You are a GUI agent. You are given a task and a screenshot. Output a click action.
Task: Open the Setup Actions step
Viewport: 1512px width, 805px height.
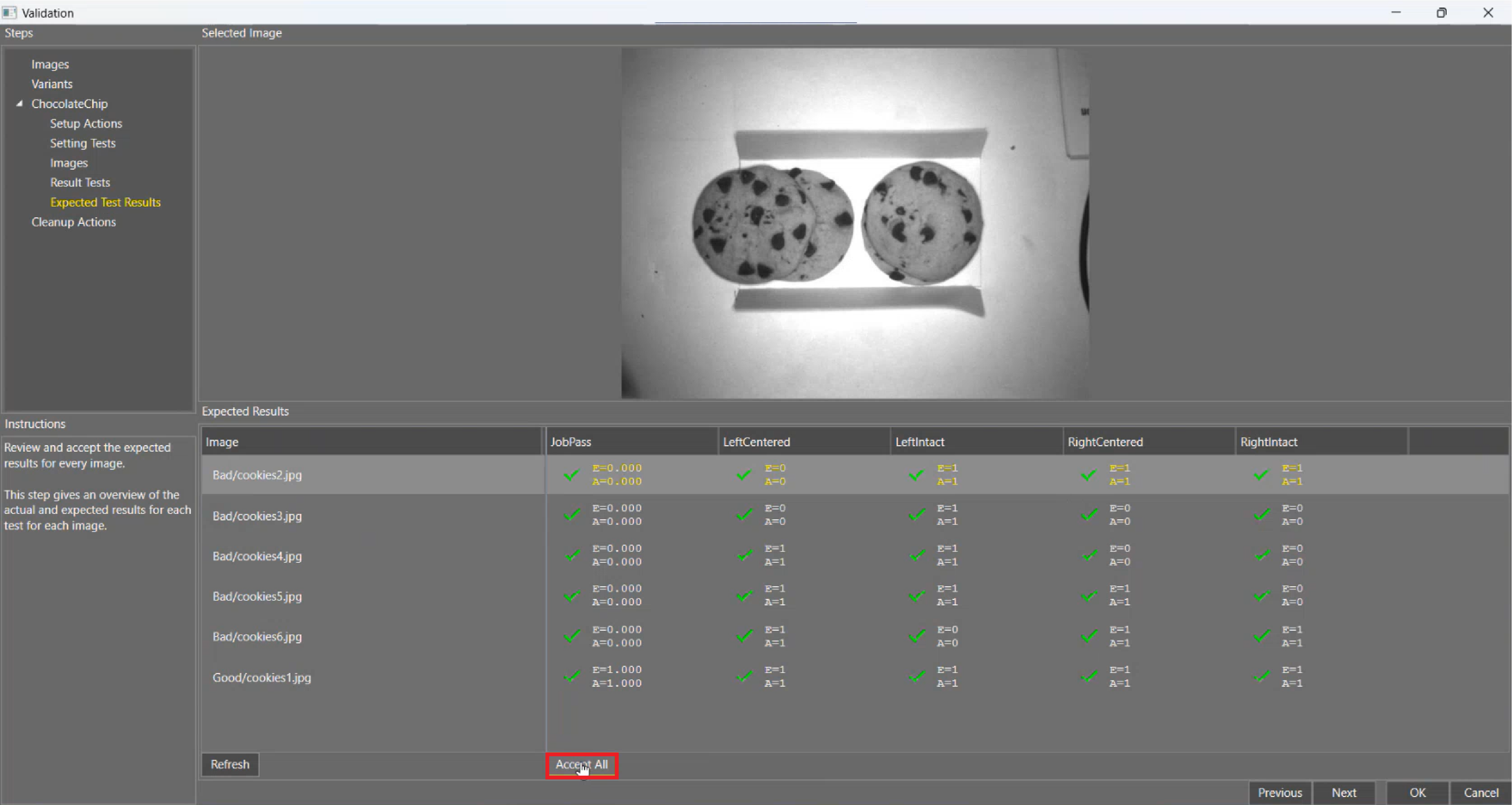click(x=86, y=123)
